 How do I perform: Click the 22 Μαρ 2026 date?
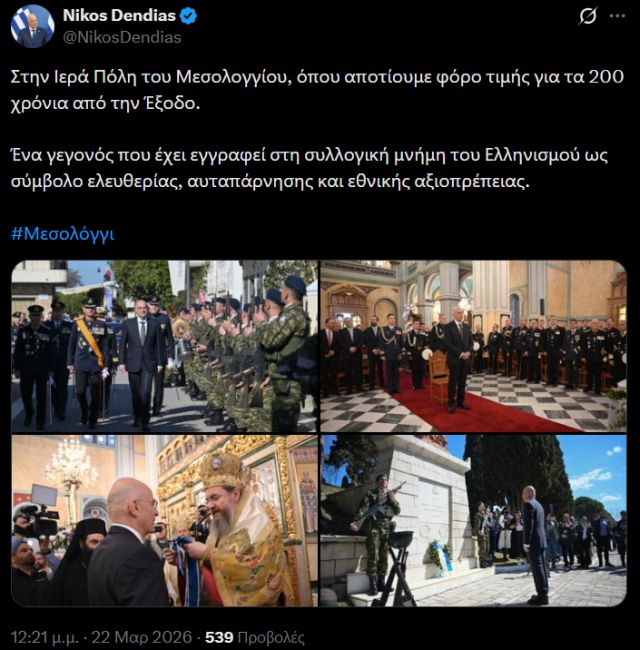141,637
